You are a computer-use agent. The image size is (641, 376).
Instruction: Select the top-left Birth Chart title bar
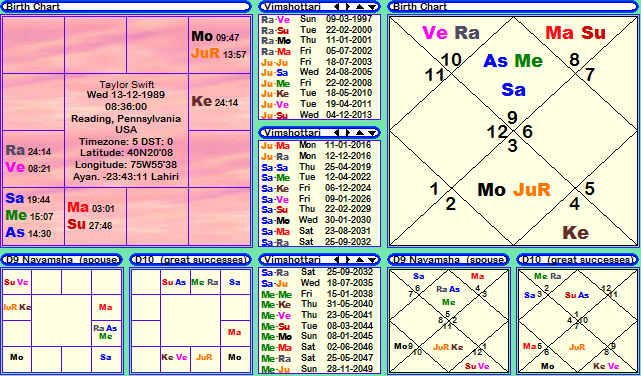click(x=126, y=7)
